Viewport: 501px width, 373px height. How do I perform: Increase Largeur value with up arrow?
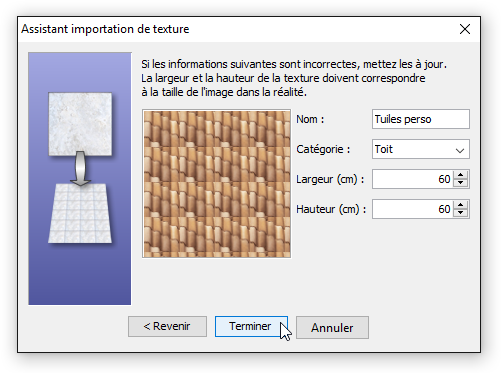(x=461, y=175)
